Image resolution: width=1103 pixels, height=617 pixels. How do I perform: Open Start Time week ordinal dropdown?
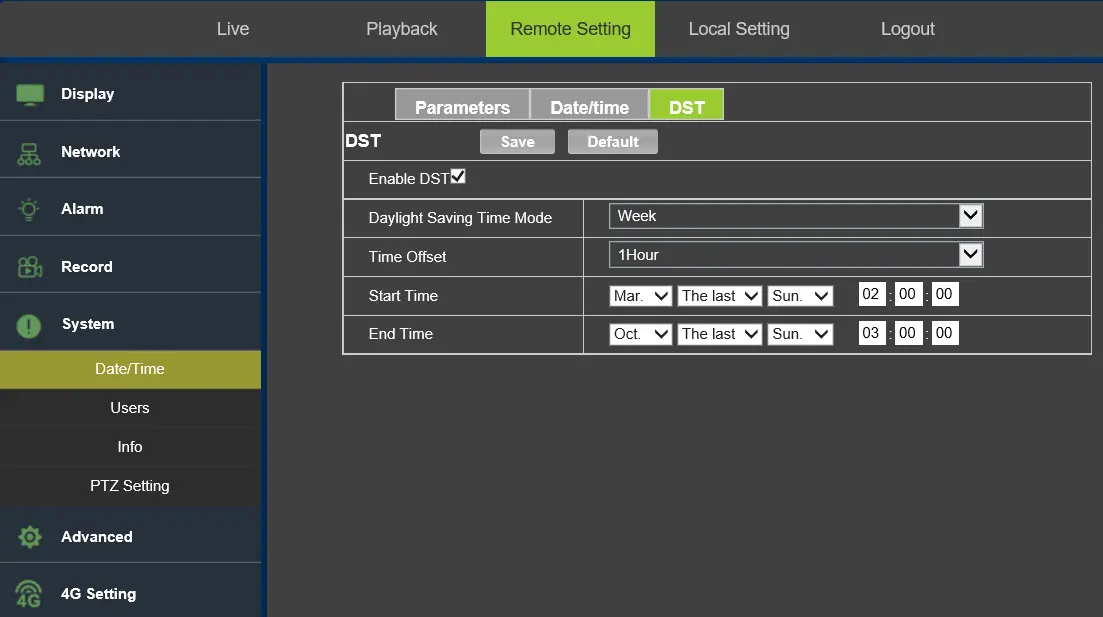pos(720,295)
